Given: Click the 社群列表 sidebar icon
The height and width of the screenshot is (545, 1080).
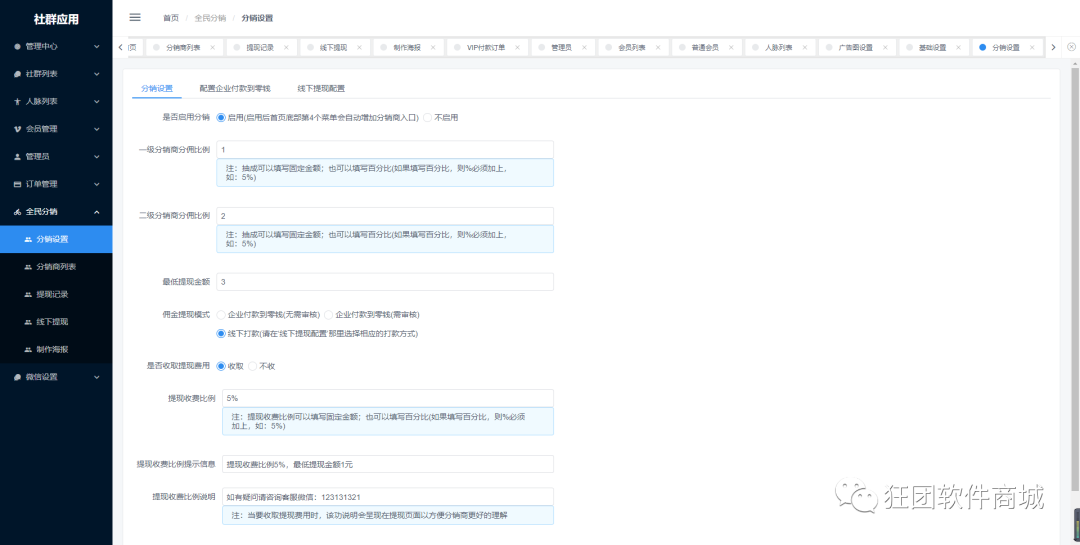Looking at the screenshot, I should pyautogui.click(x=17, y=74).
